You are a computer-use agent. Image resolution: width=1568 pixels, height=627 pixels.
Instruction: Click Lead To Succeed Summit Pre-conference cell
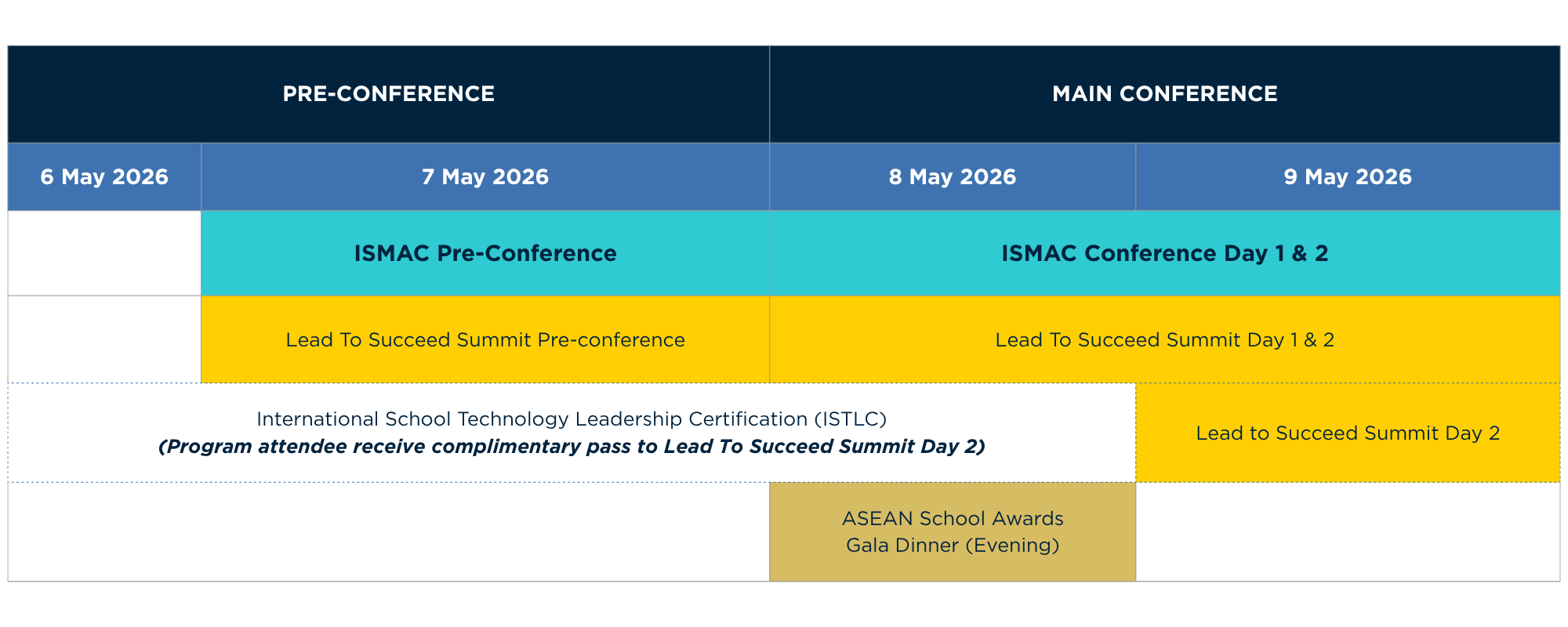[x=485, y=339]
